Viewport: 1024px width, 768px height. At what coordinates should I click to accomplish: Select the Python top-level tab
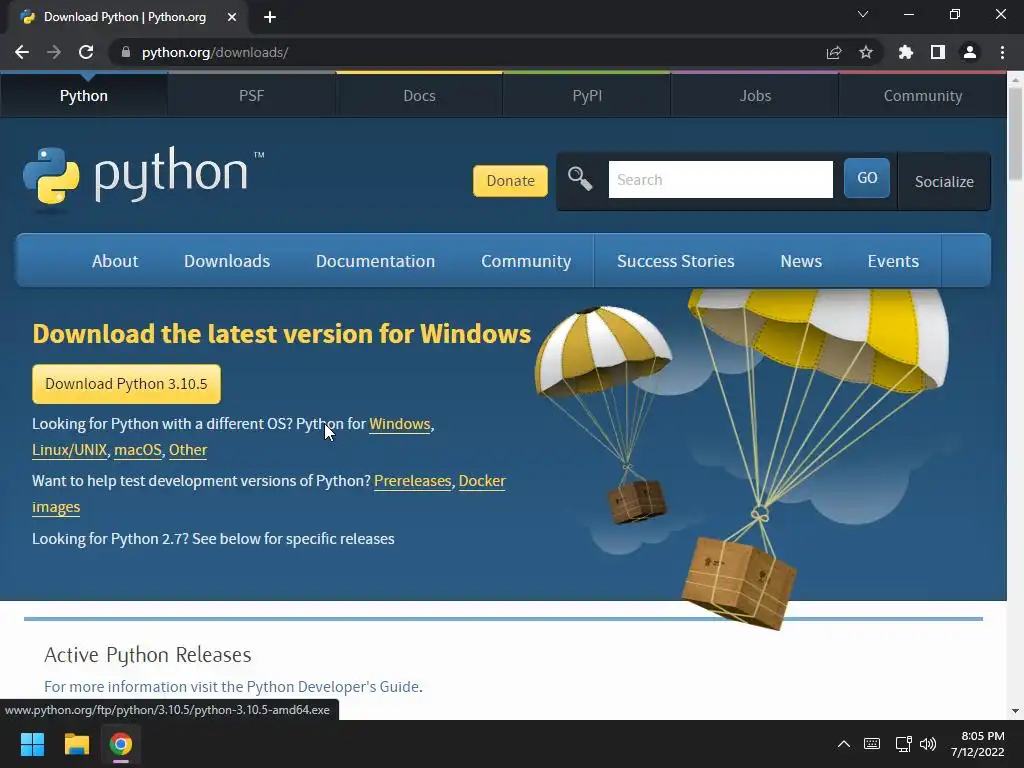(84, 96)
